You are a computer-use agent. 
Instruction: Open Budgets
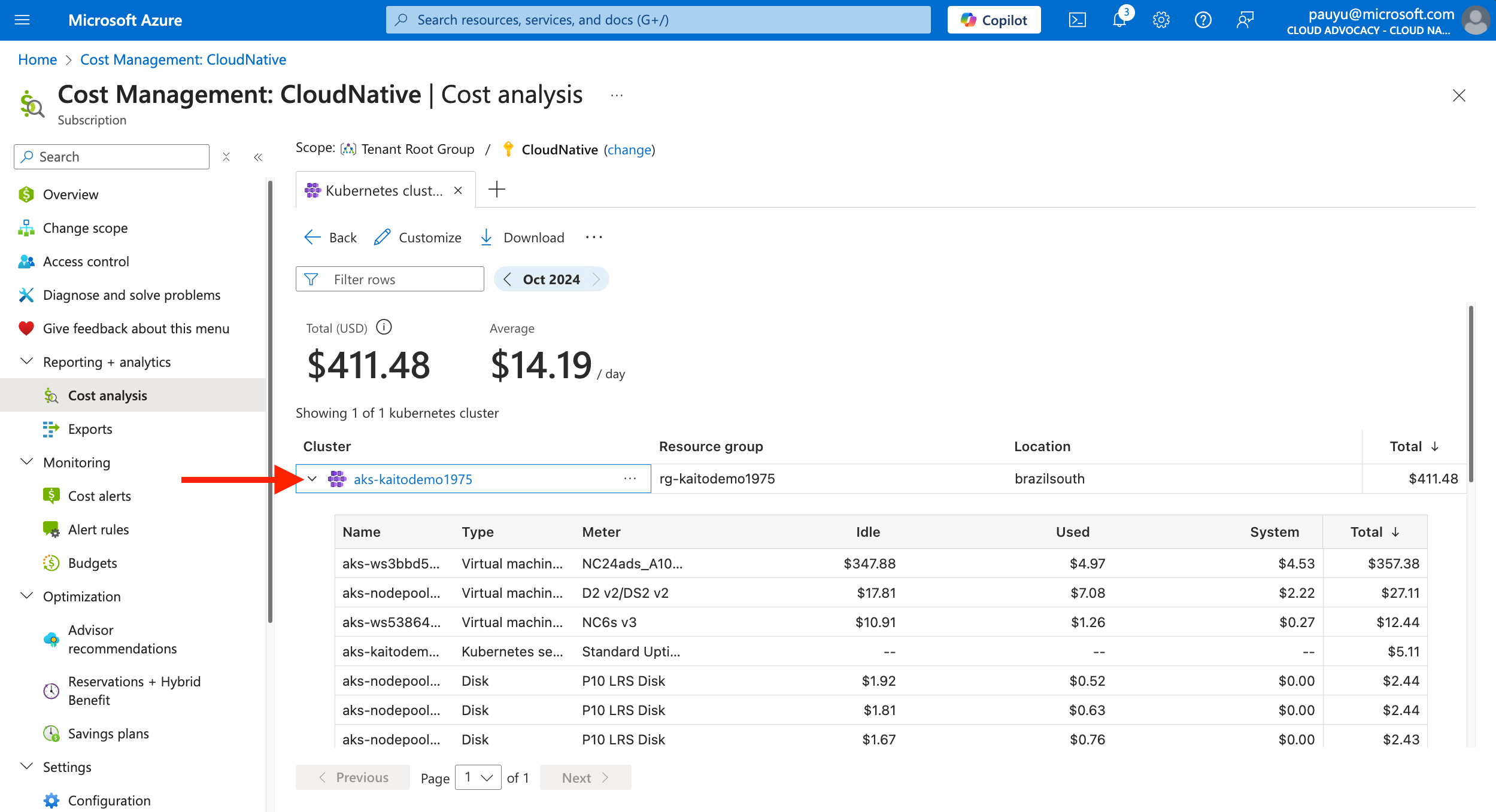coord(133,563)
